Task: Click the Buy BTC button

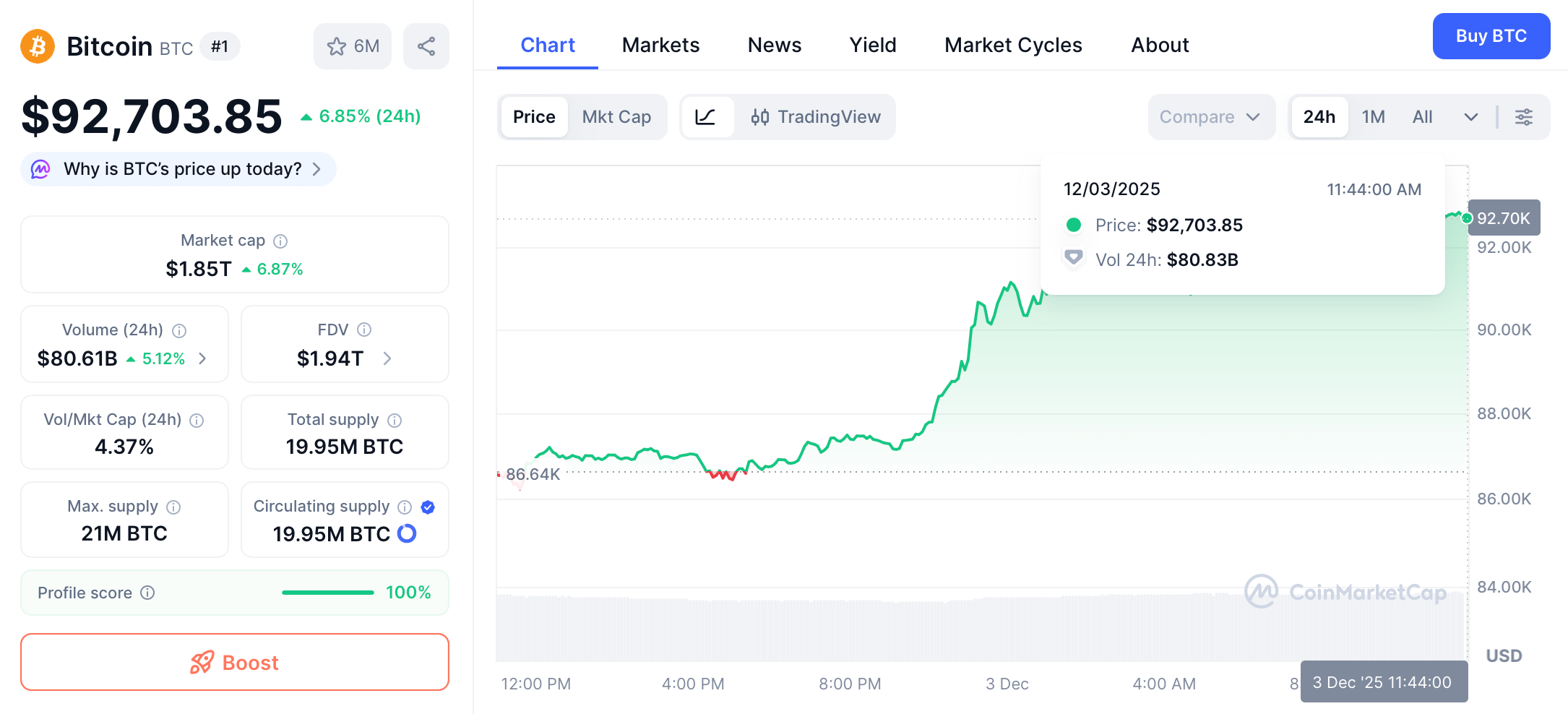Action: (x=1491, y=36)
